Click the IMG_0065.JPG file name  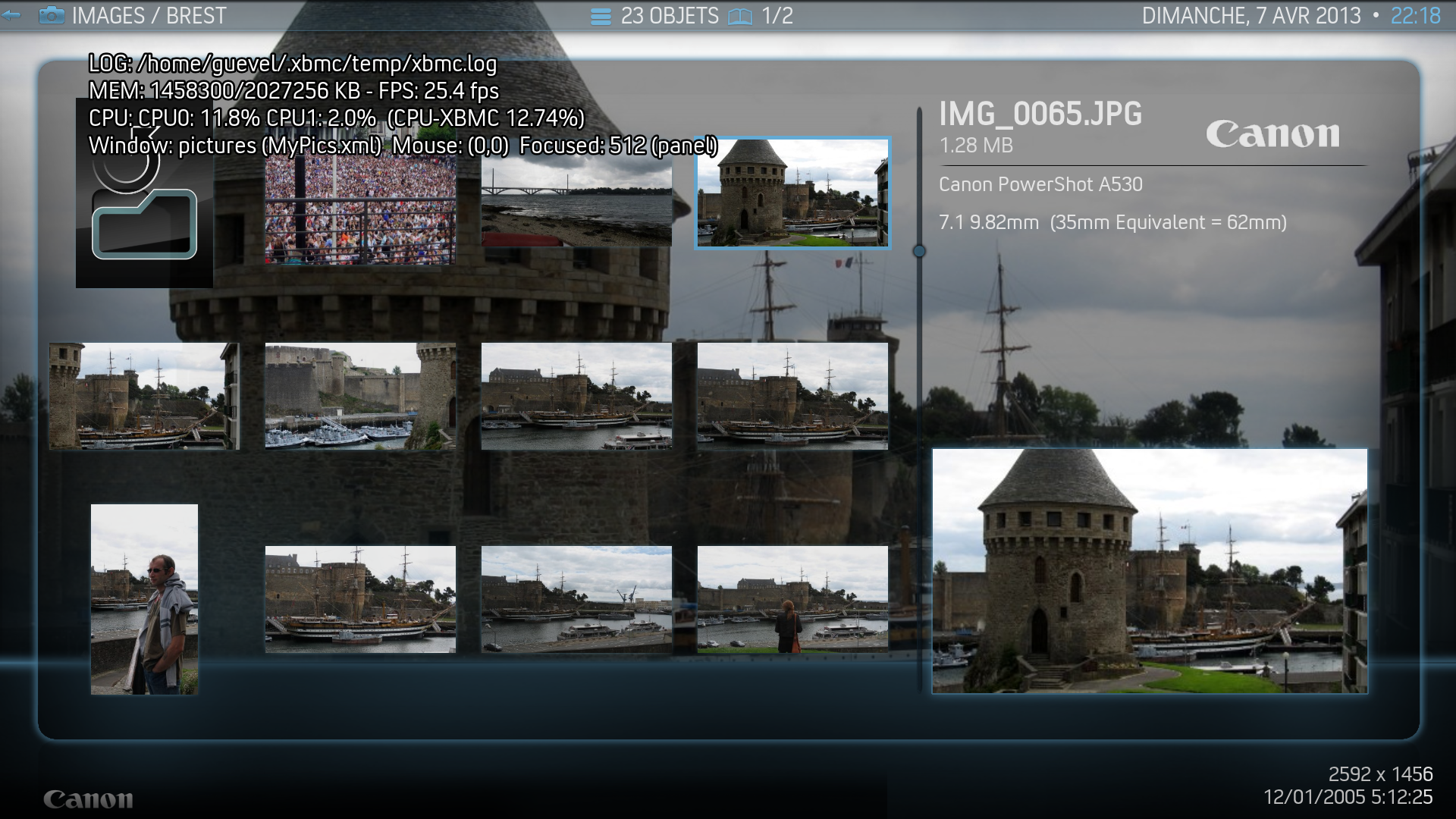coord(1040,114)
